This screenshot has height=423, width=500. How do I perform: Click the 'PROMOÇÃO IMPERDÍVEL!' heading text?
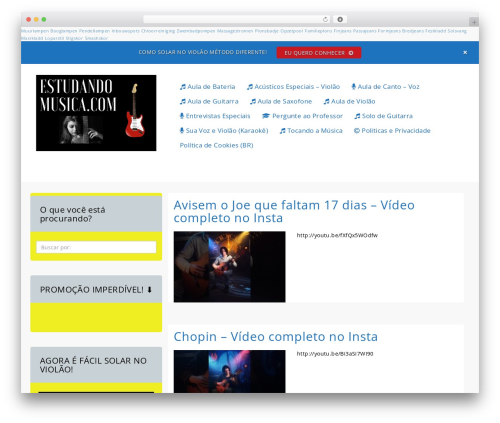[x=92, y=290]
